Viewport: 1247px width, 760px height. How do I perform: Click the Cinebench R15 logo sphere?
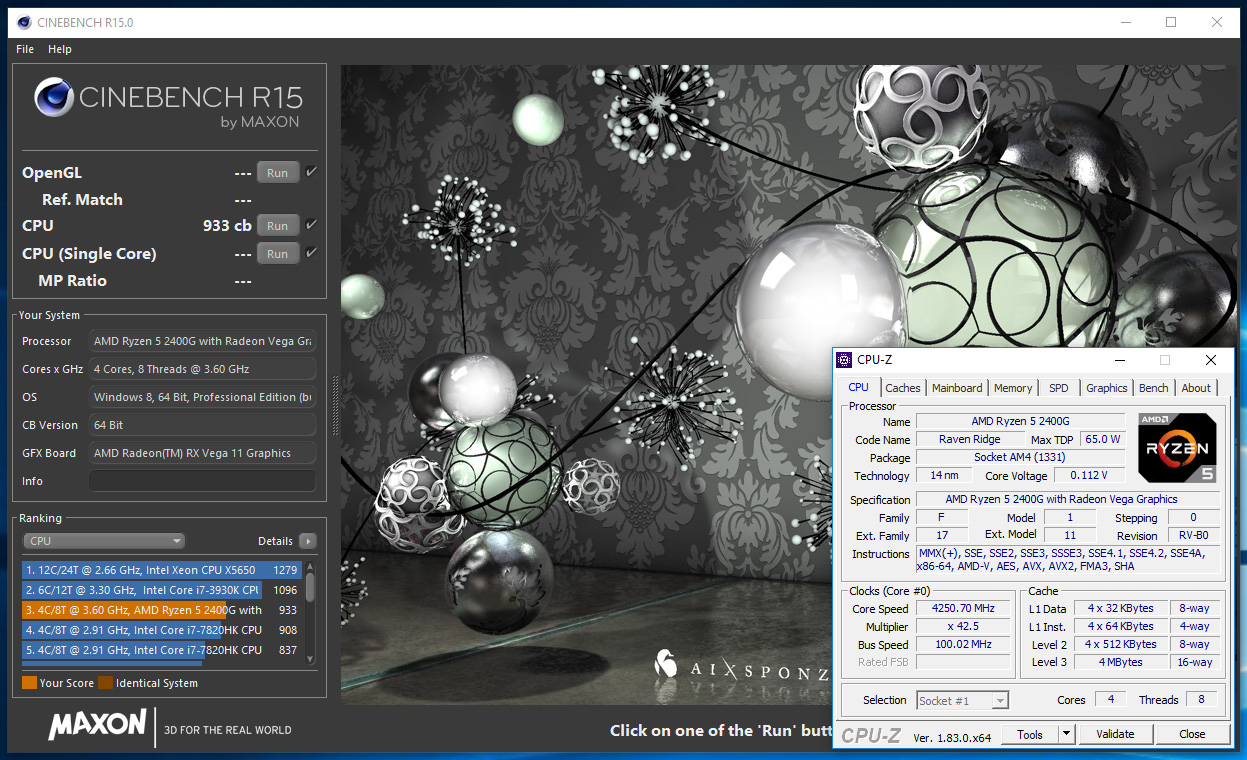click(x=54, y=99)
